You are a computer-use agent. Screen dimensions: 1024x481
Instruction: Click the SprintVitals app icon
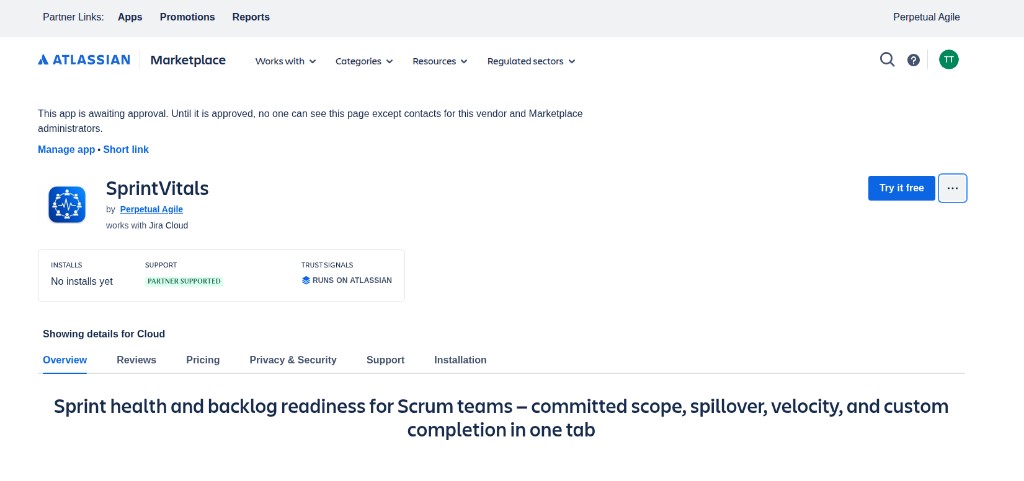point(67,205)
